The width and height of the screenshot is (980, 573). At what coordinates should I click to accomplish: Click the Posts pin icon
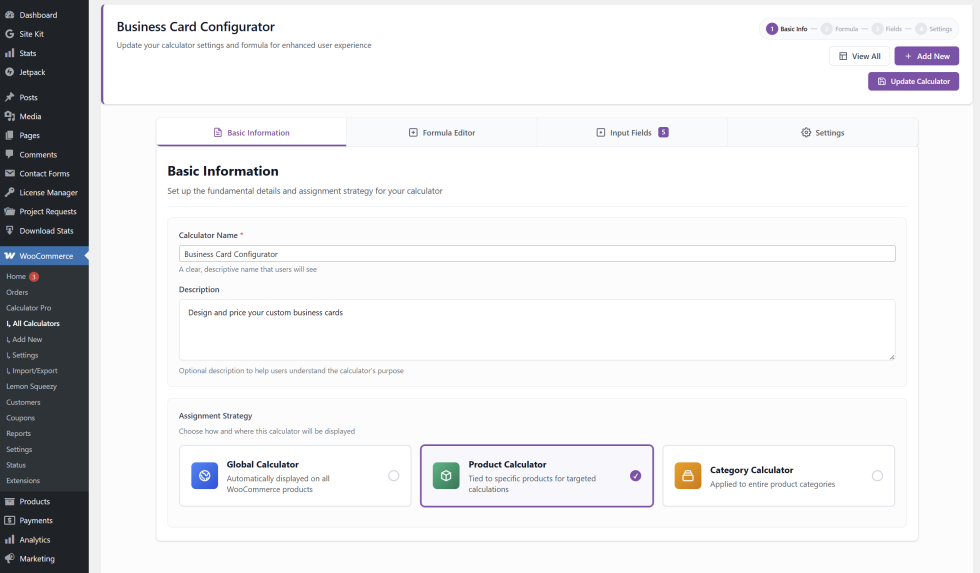(x=9, y=97)
